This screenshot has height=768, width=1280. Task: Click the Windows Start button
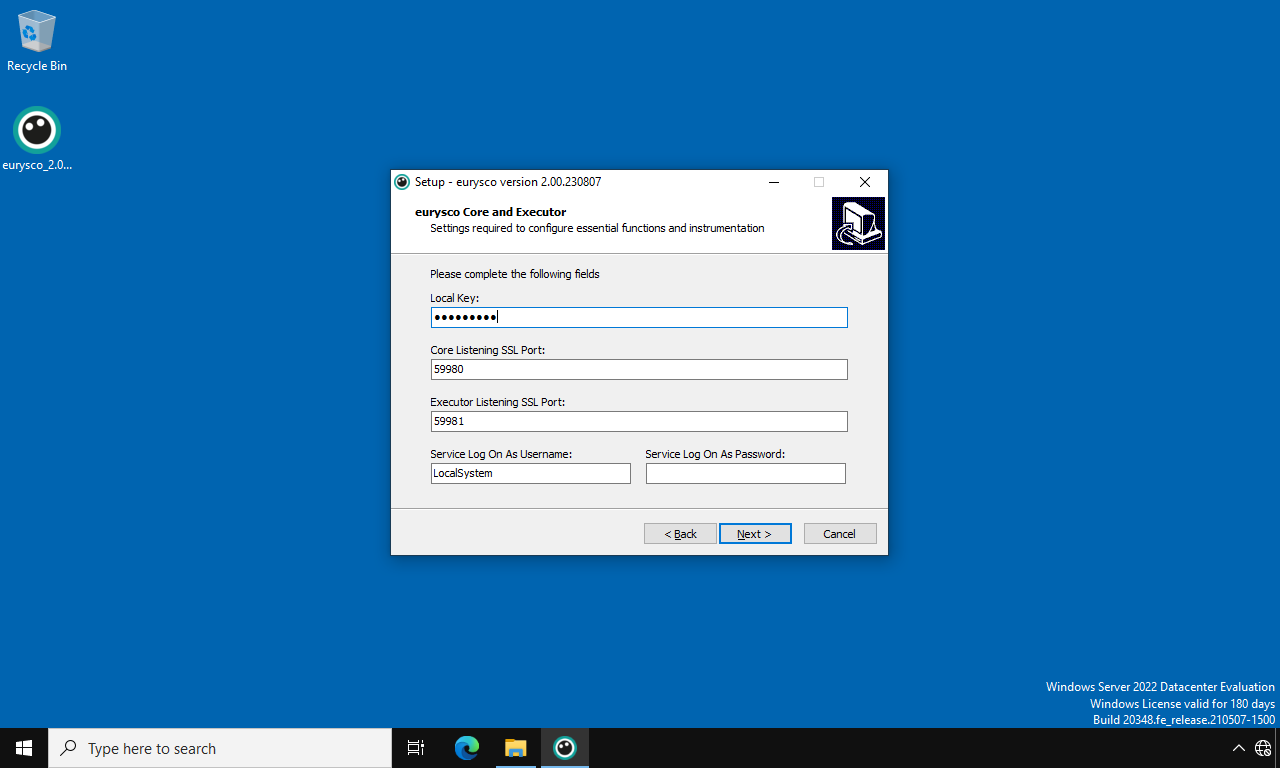tap(24, 748)
